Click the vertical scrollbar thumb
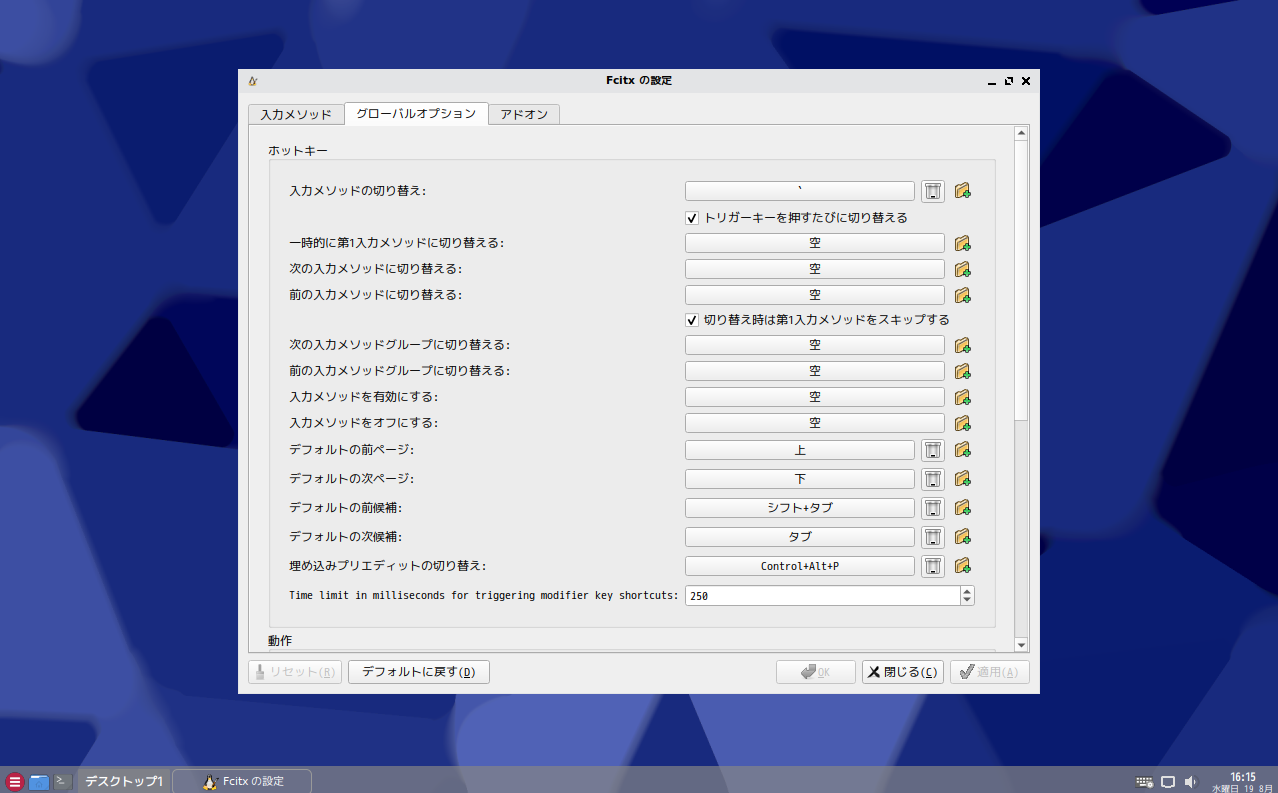This screenshot has height=793, width=1278. tap(1021, 280)
